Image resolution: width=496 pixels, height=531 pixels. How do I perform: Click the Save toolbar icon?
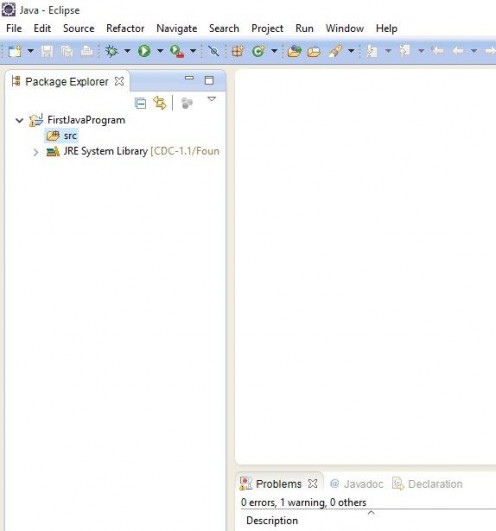tap(47, 51)
